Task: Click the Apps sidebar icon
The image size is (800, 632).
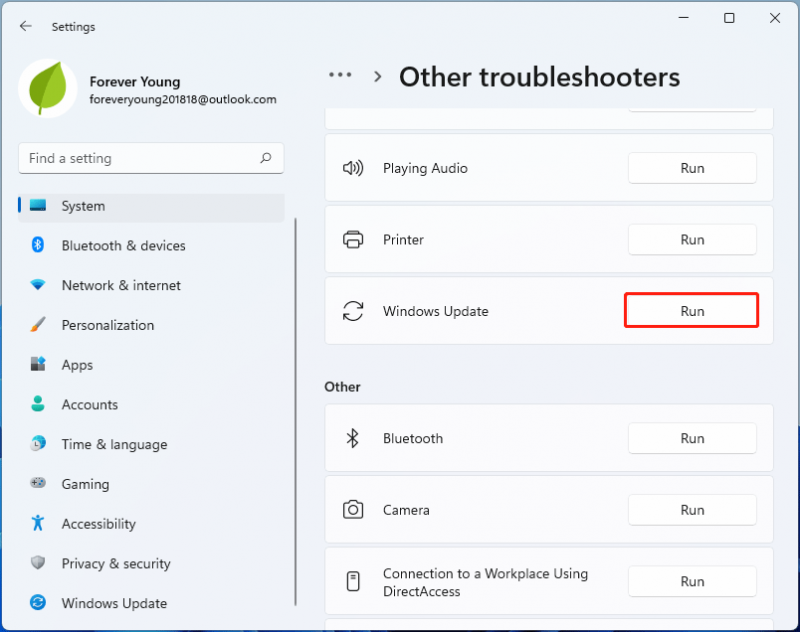Action: coord(38,364)
